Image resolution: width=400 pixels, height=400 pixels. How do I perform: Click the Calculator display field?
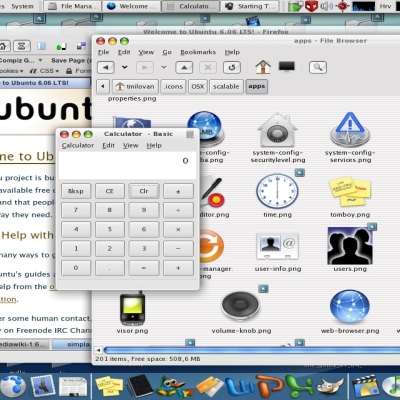127,166
